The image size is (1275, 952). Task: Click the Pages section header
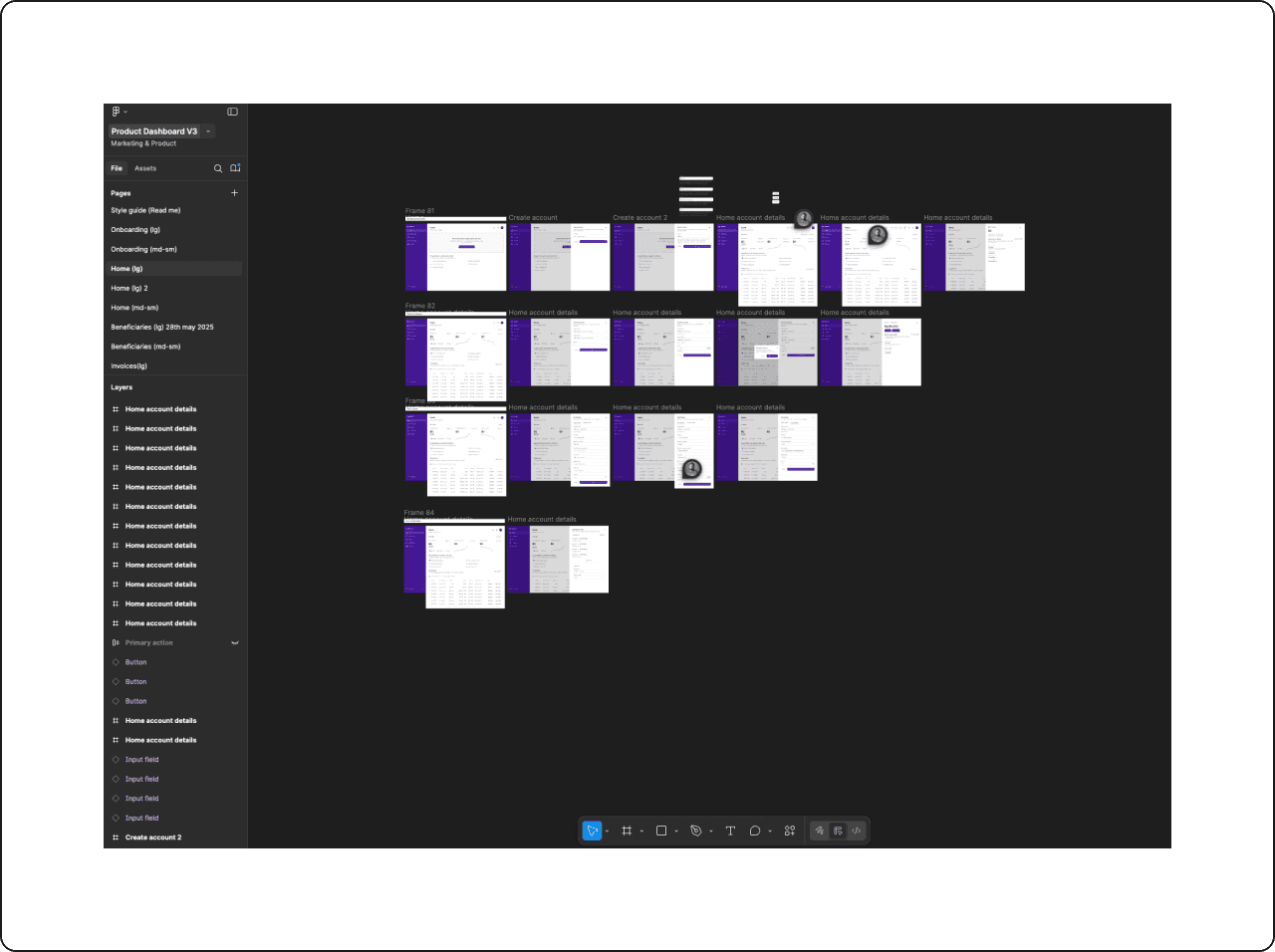[x=121, y=193]
